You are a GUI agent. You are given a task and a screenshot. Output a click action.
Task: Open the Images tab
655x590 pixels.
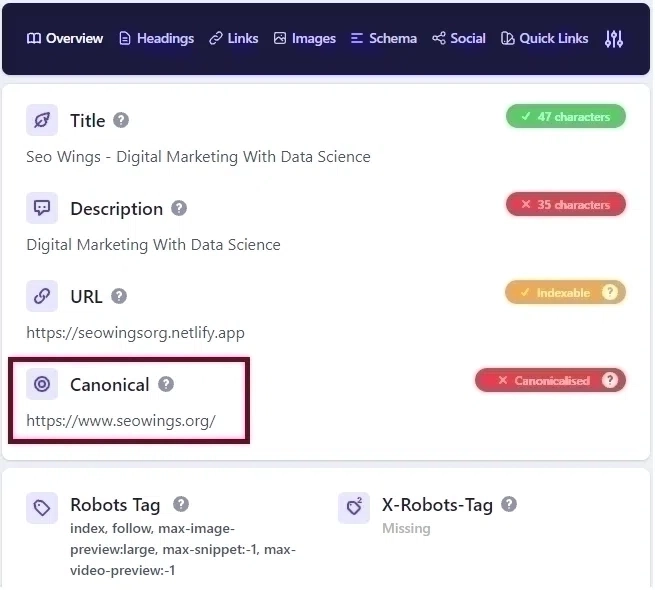pos(305,38)
